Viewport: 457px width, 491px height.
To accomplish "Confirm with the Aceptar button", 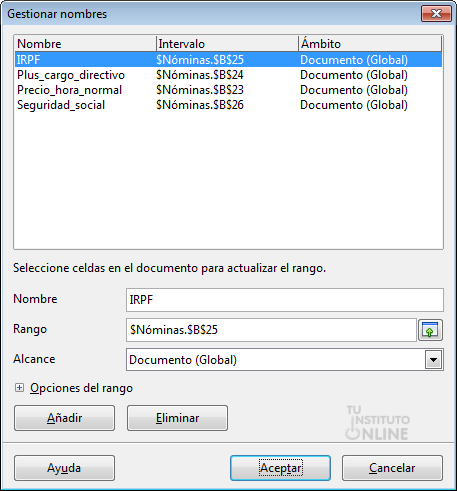I will pos(280,468).
